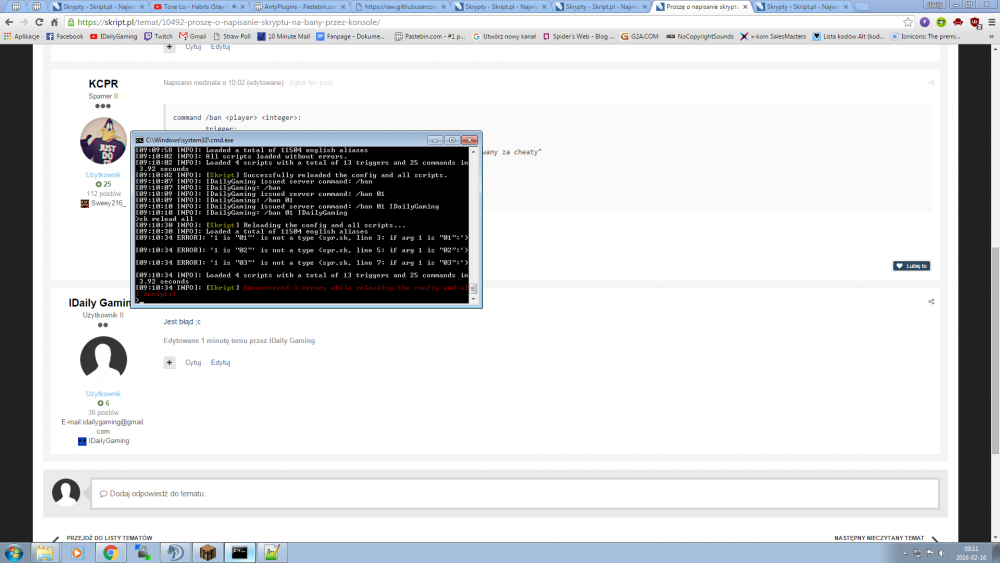Image resolution: width=1000 pixels, height=563 pixels.
Task: Click 'Edytuj' under IDaily Gaming's post
Action: pyautogui.click(x=220, y=362)
